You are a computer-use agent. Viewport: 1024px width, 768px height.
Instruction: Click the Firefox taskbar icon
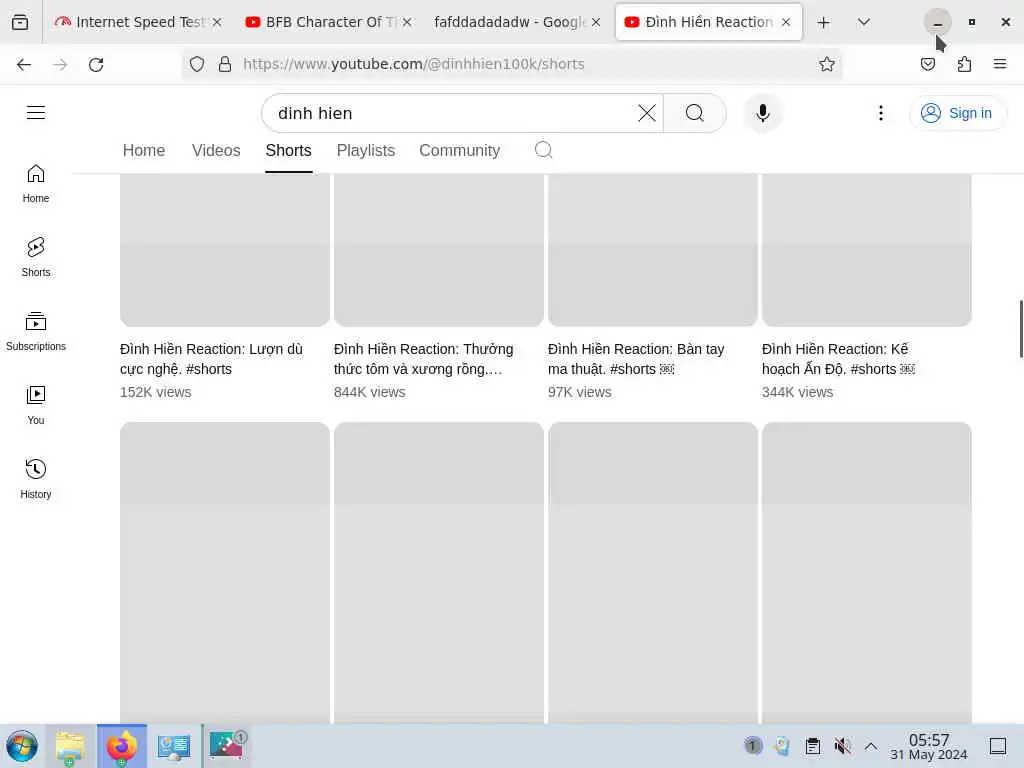[122, 746]
